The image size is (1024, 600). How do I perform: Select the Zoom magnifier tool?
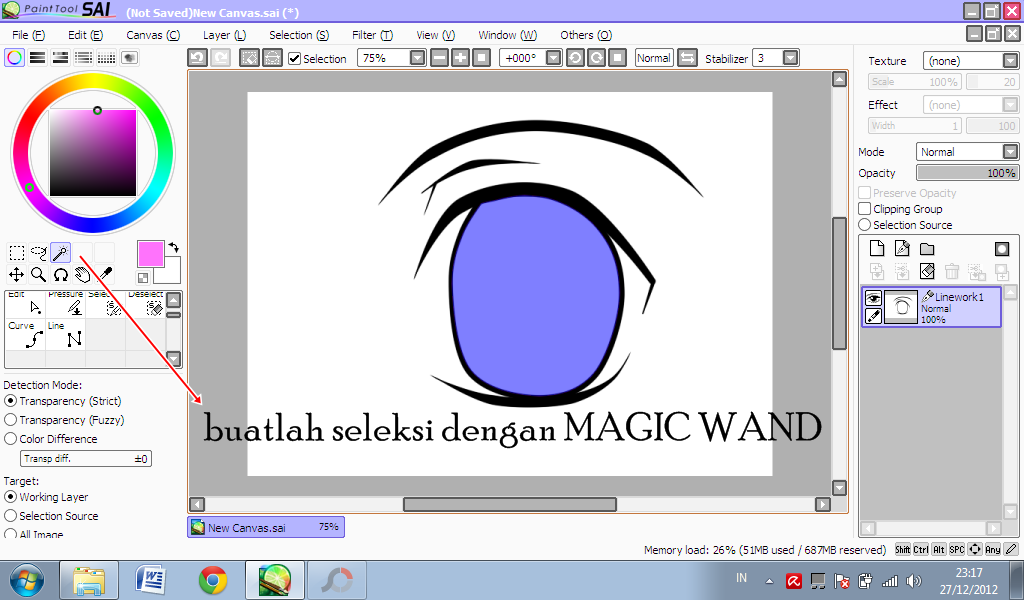click(39, 275)
